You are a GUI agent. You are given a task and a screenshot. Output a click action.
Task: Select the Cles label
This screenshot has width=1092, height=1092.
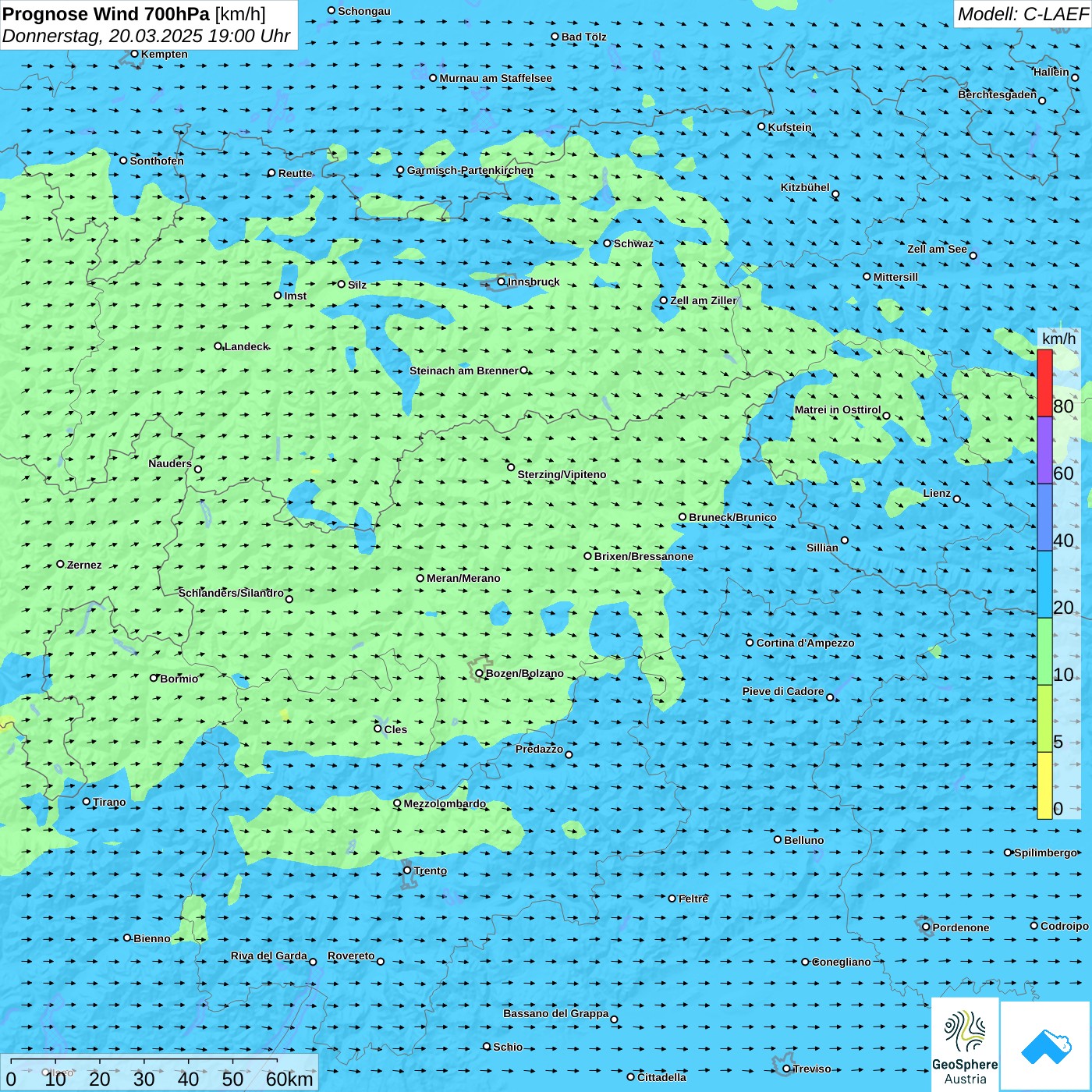point(395,729)
